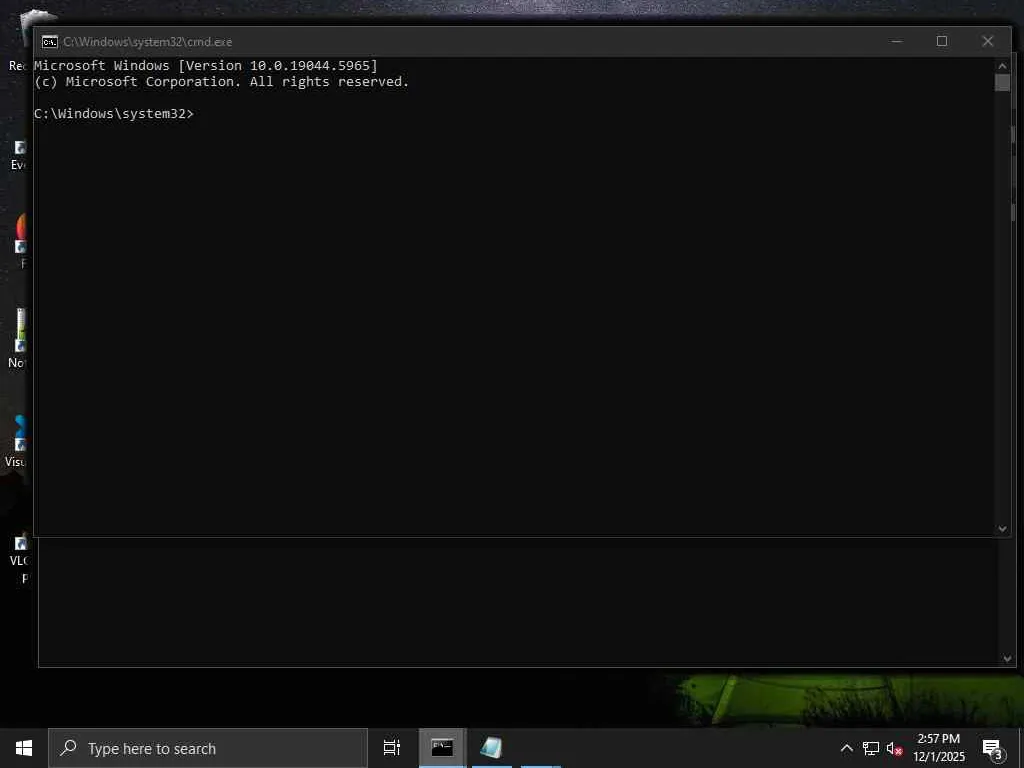Open the Windows Start menu

click(x=24, y=748)
